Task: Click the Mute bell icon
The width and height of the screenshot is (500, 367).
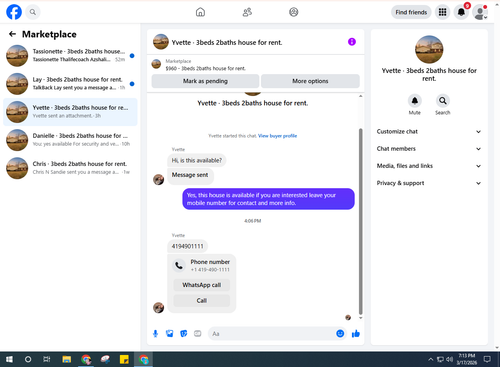Action: [415, 101]
